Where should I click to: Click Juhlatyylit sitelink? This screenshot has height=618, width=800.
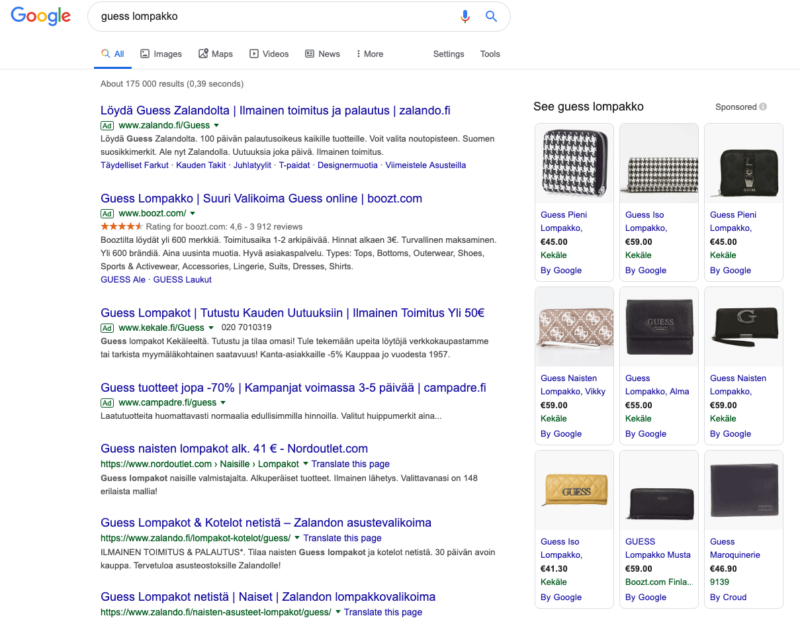(x=252, y=165)
